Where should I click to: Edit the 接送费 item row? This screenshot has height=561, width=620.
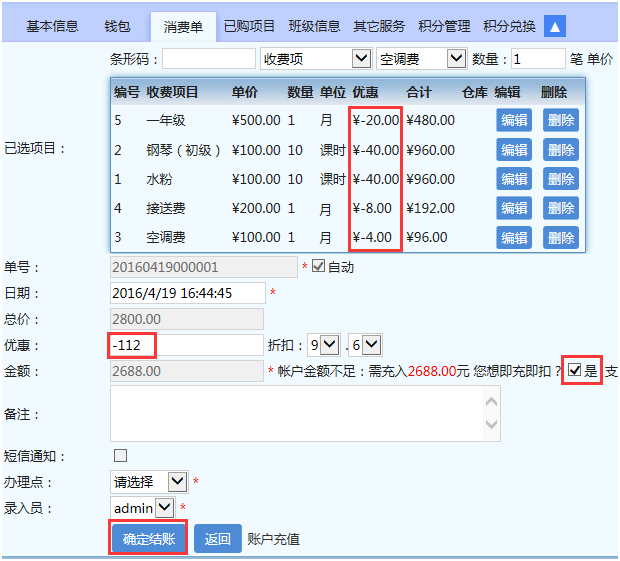point(514,209)
